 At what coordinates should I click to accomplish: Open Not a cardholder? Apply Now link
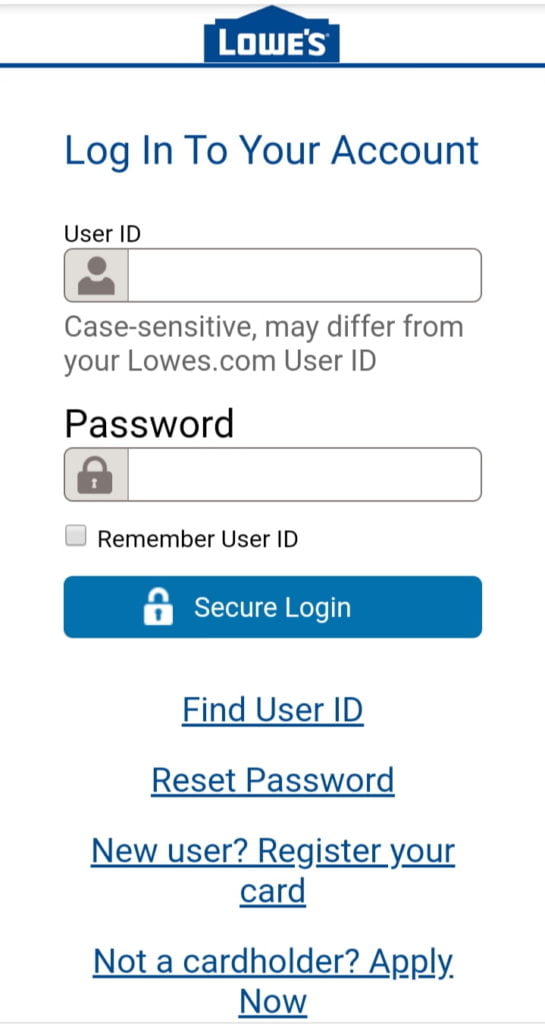tap(273, 982)
